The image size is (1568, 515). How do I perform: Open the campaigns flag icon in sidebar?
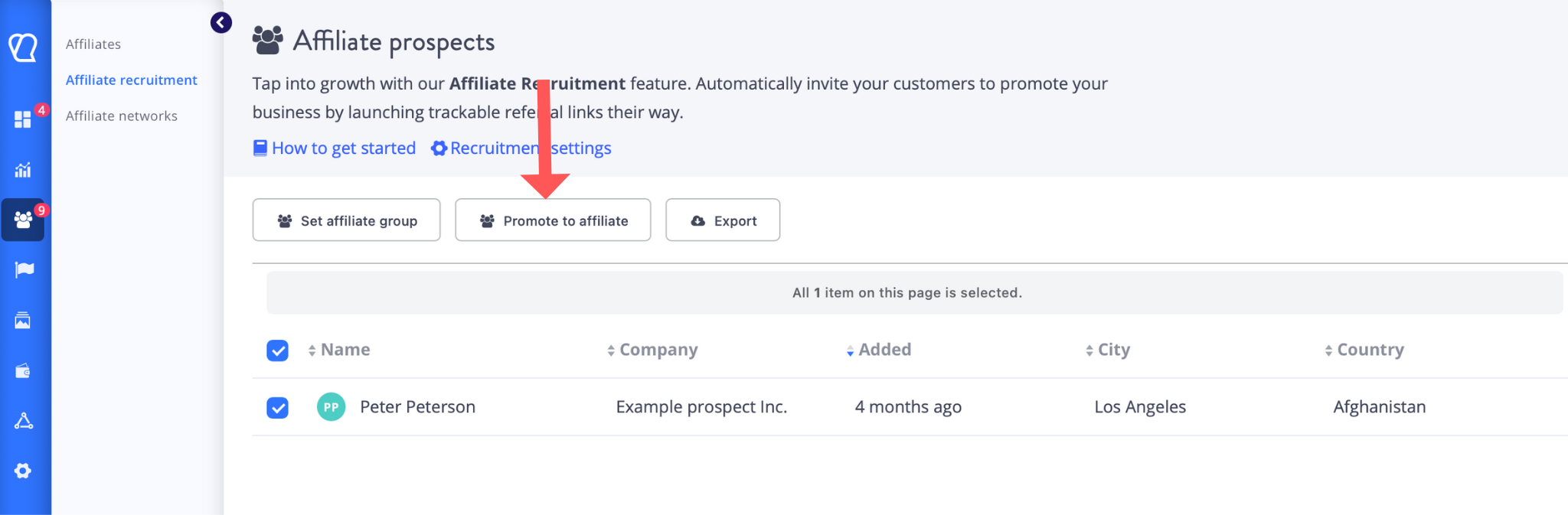(x=24, y=269)
